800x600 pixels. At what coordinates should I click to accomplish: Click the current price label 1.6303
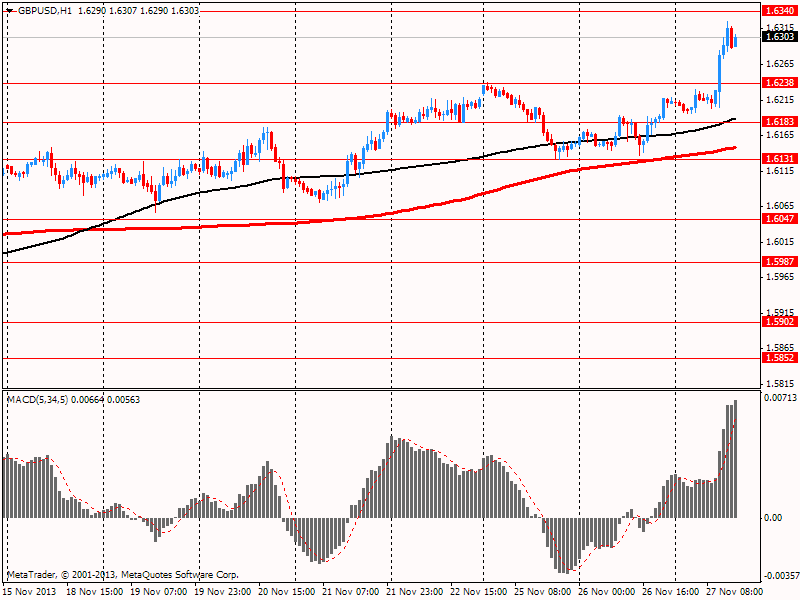[780, 37]
